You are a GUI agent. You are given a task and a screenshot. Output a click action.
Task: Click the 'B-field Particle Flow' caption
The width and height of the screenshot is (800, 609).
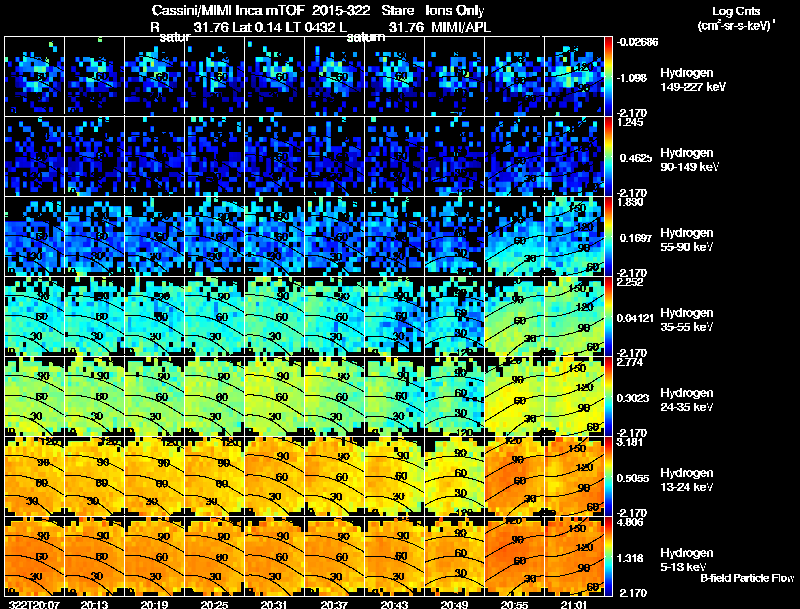[747, 578]
